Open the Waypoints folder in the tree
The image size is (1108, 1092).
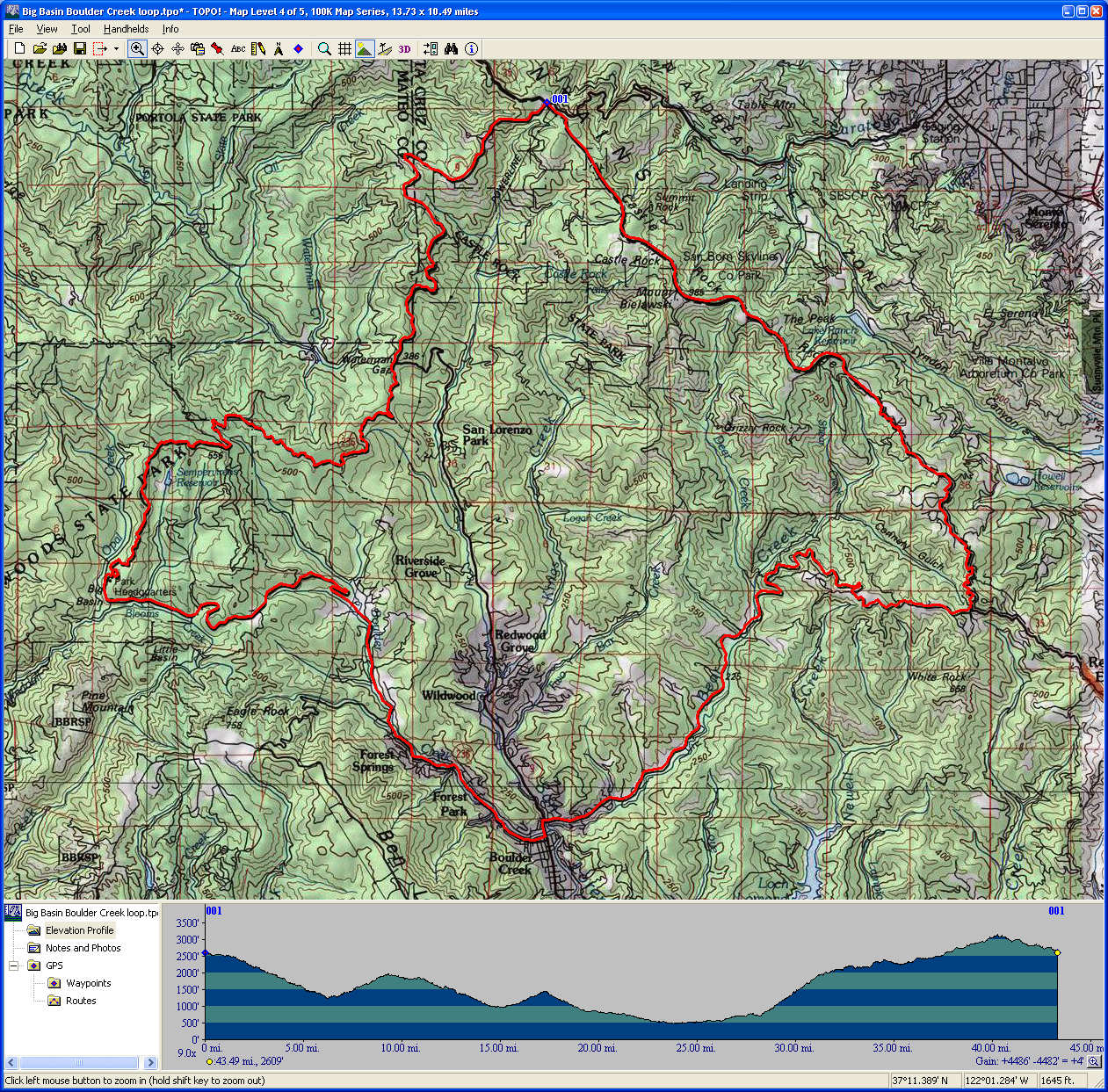(88, 983)
